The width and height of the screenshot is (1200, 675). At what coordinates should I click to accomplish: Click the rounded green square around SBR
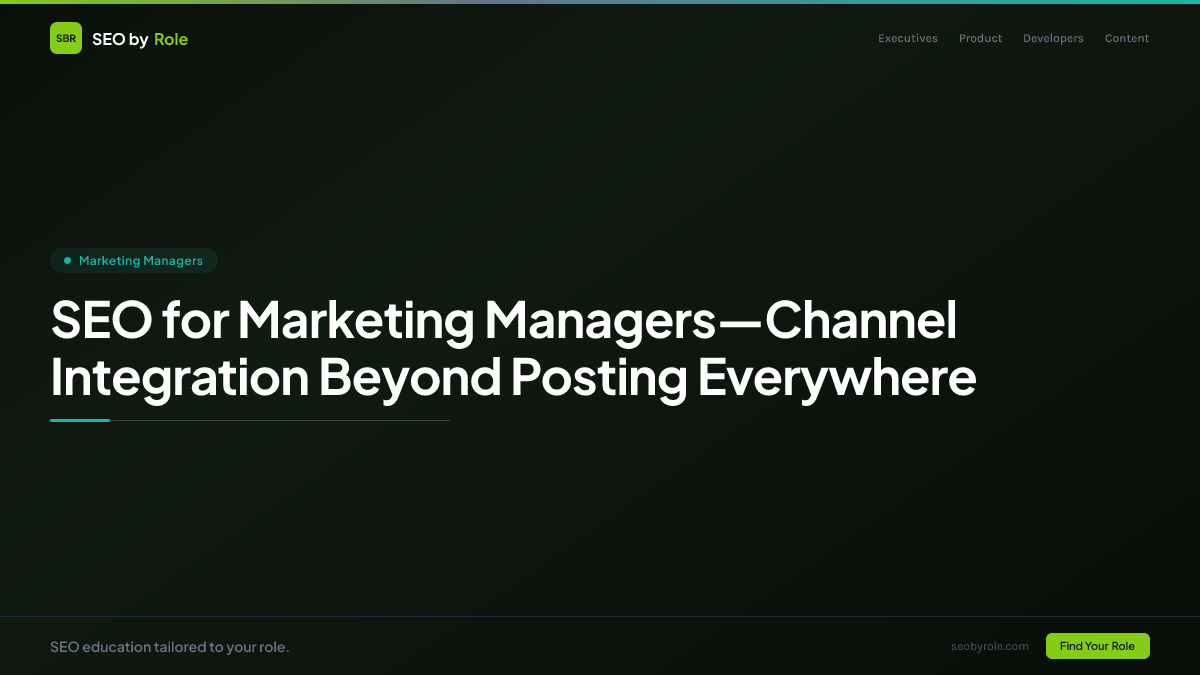click(x=66, y=38)
